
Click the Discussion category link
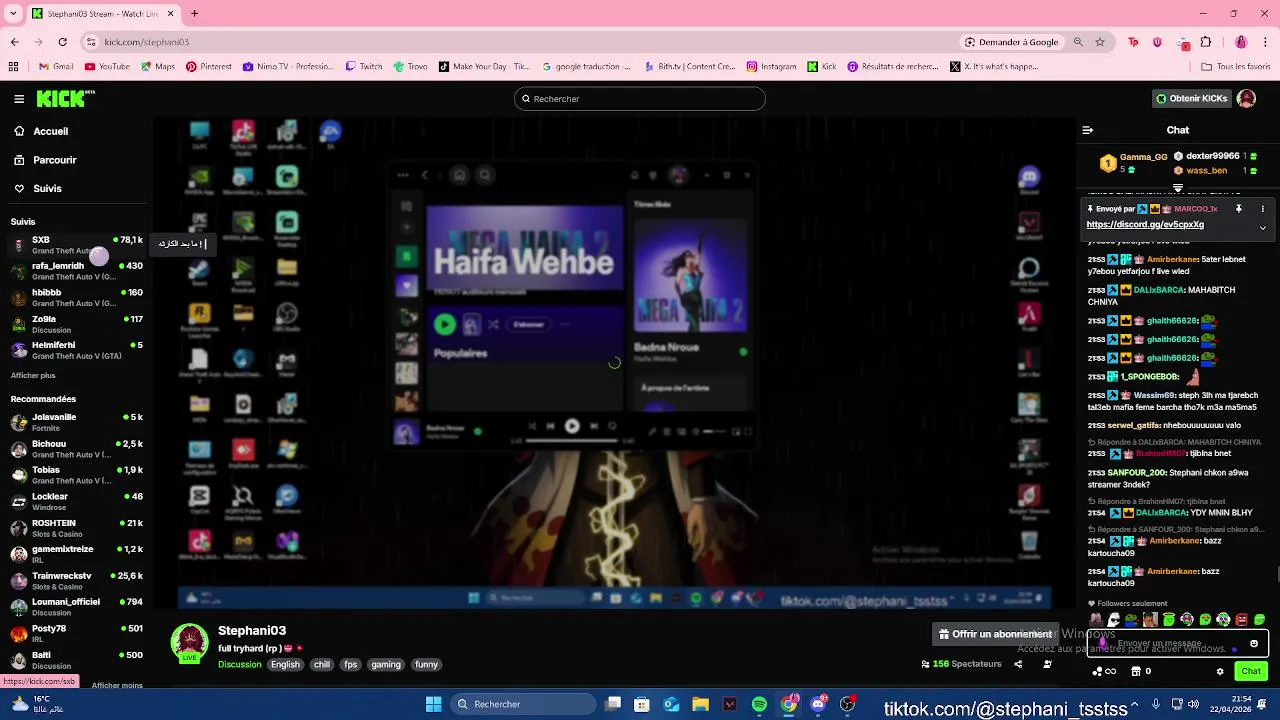pos(240,665)
